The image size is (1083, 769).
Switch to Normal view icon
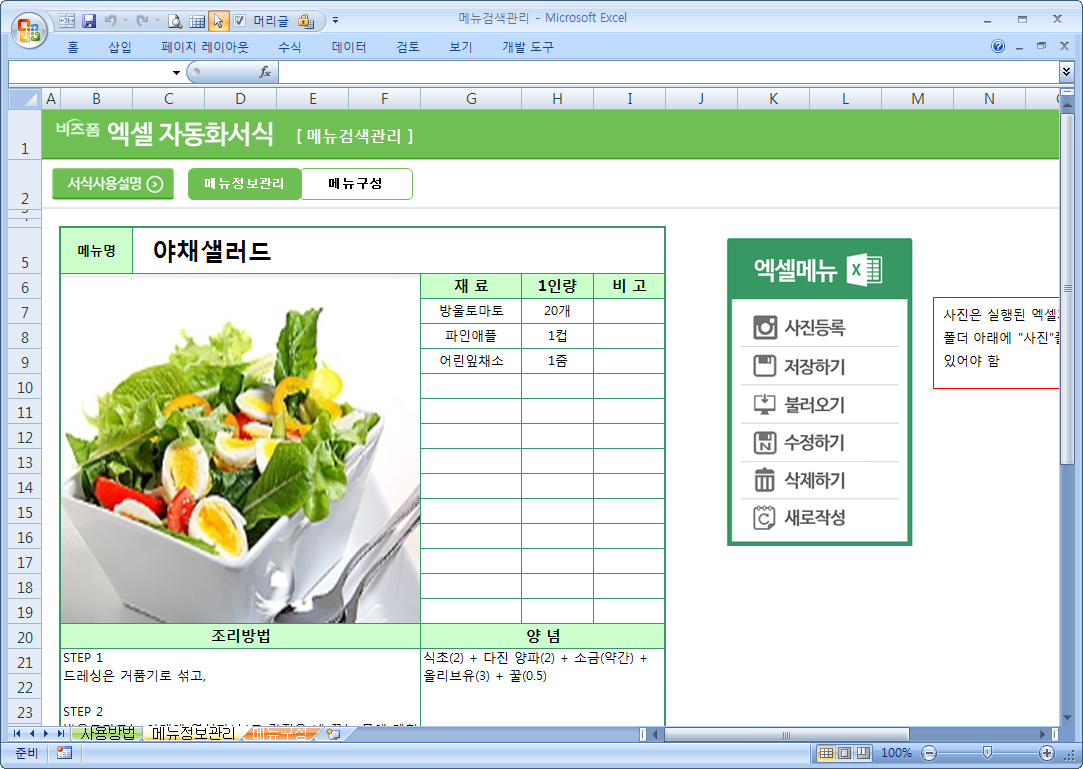[x=825, y=752]
